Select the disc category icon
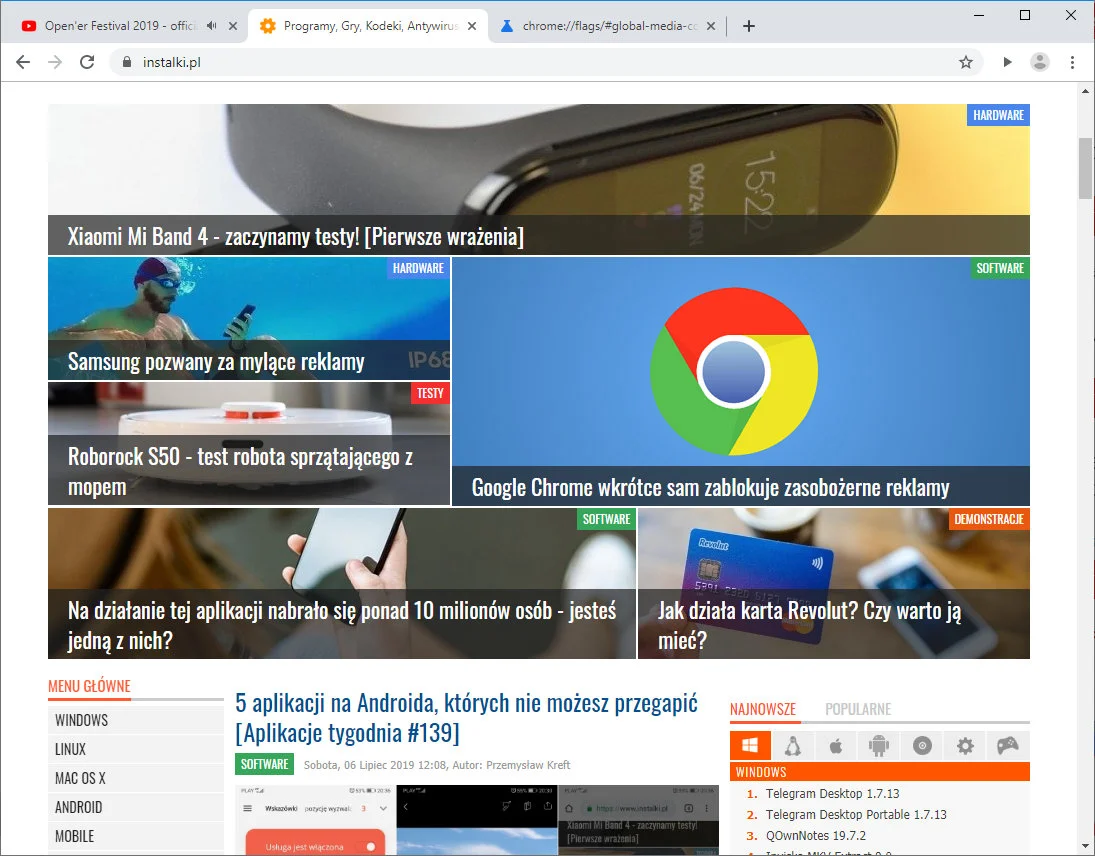Image resolution: width=1095 pixels, height=856 pixels. pyautogui.click(x=922, y=746)
